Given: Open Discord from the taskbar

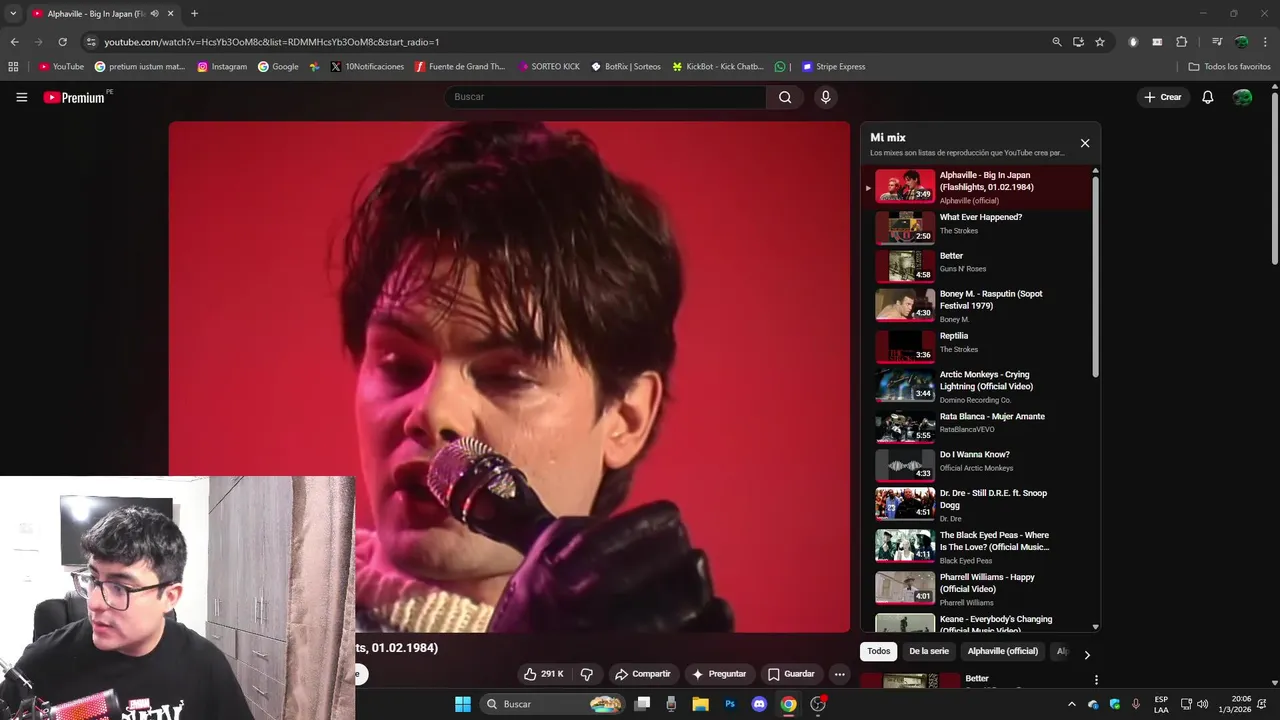Looking at the screenshot, I should point(759,704).
